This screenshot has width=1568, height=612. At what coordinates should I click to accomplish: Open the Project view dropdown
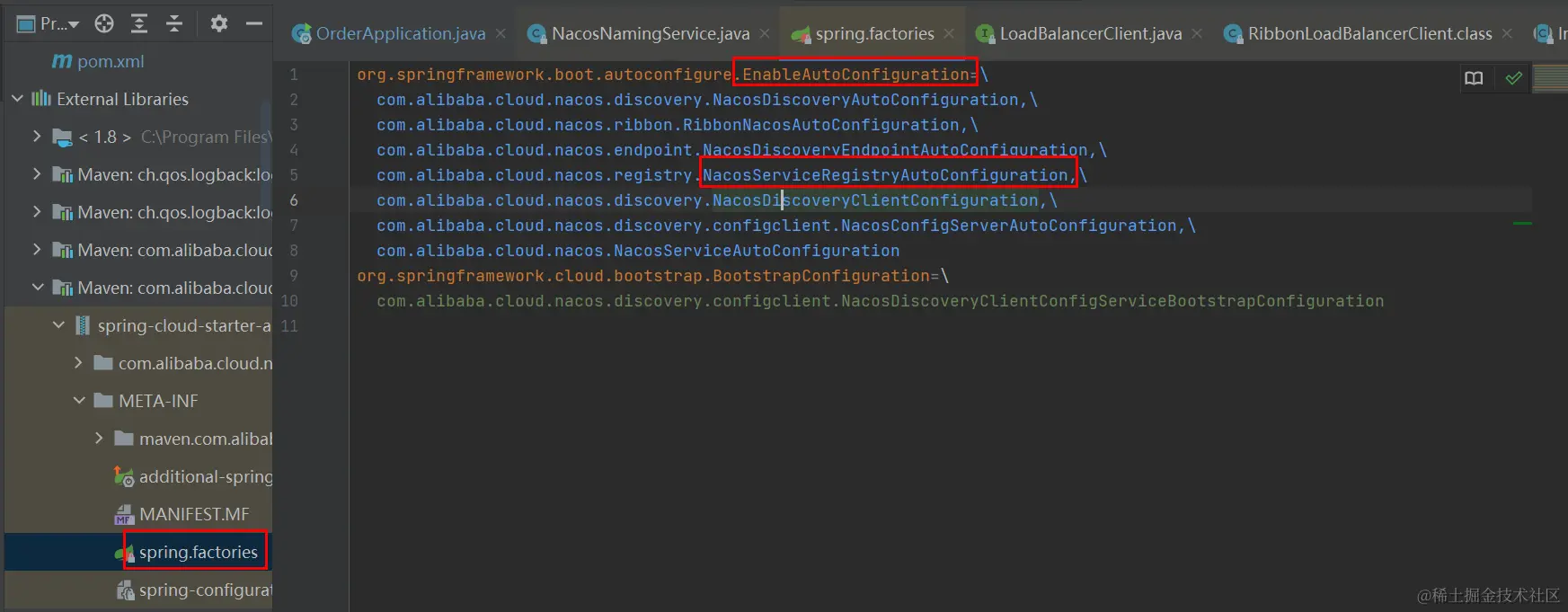48,24
